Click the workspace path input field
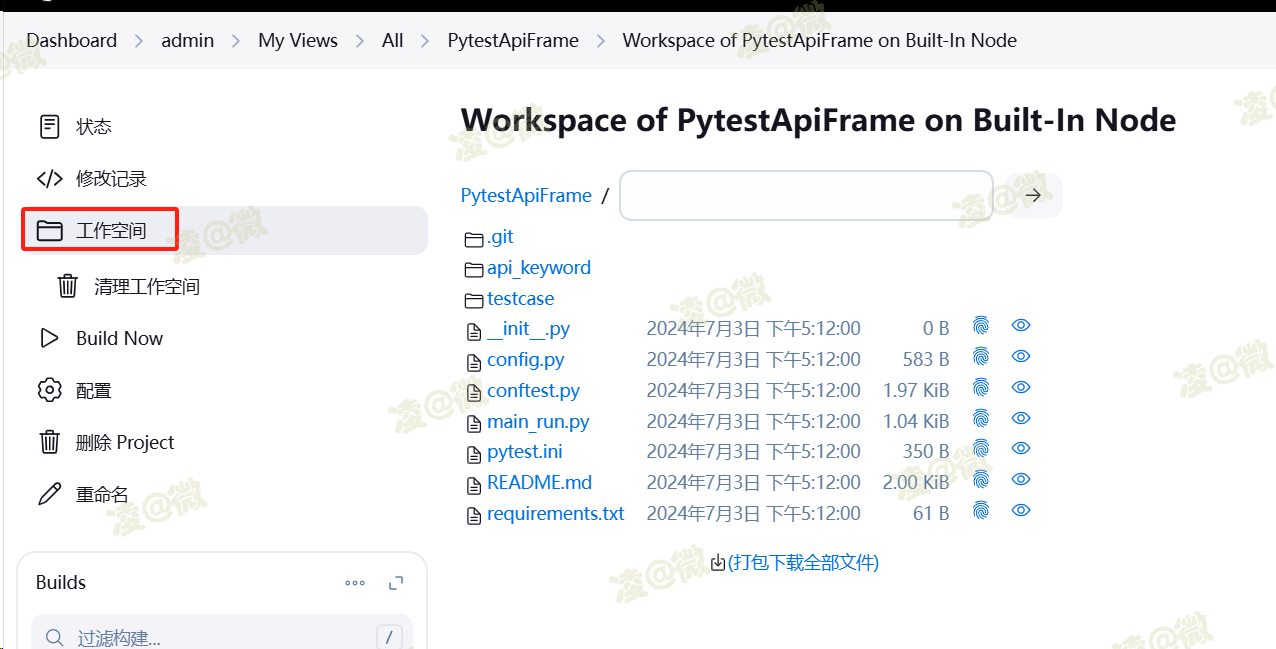 tap(805, 195)
